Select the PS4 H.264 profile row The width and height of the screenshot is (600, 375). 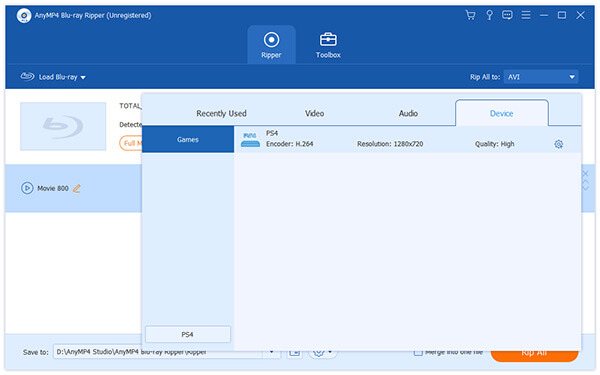click(408, 139)
